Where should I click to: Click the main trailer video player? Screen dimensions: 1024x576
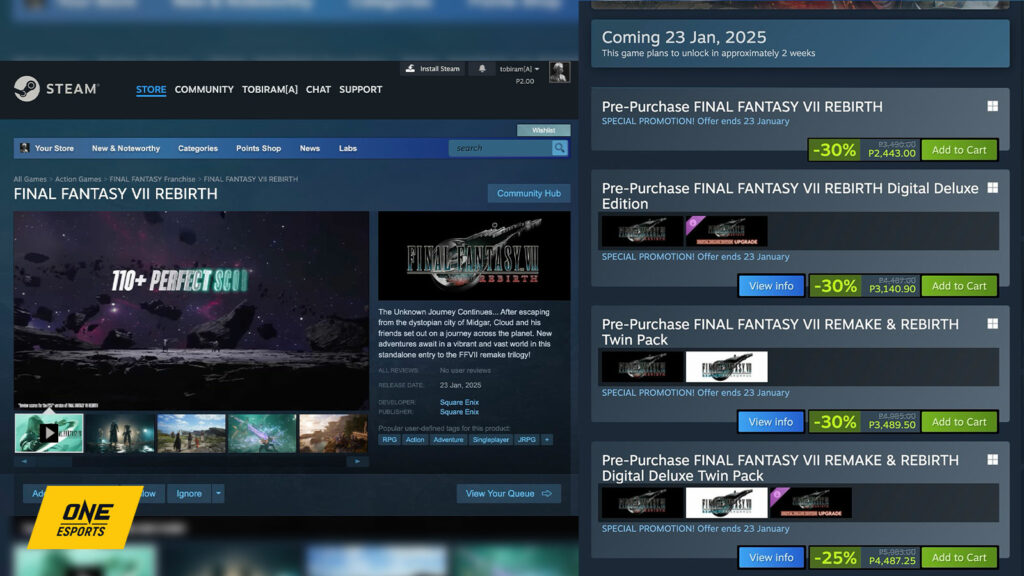191,310
